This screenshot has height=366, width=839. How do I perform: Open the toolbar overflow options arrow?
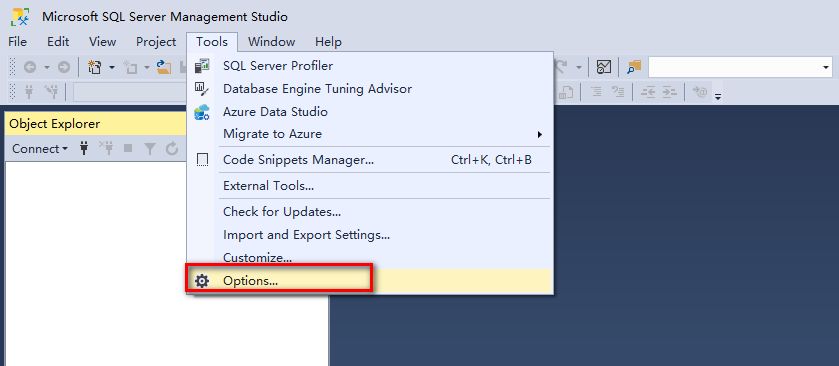point(718,97)
